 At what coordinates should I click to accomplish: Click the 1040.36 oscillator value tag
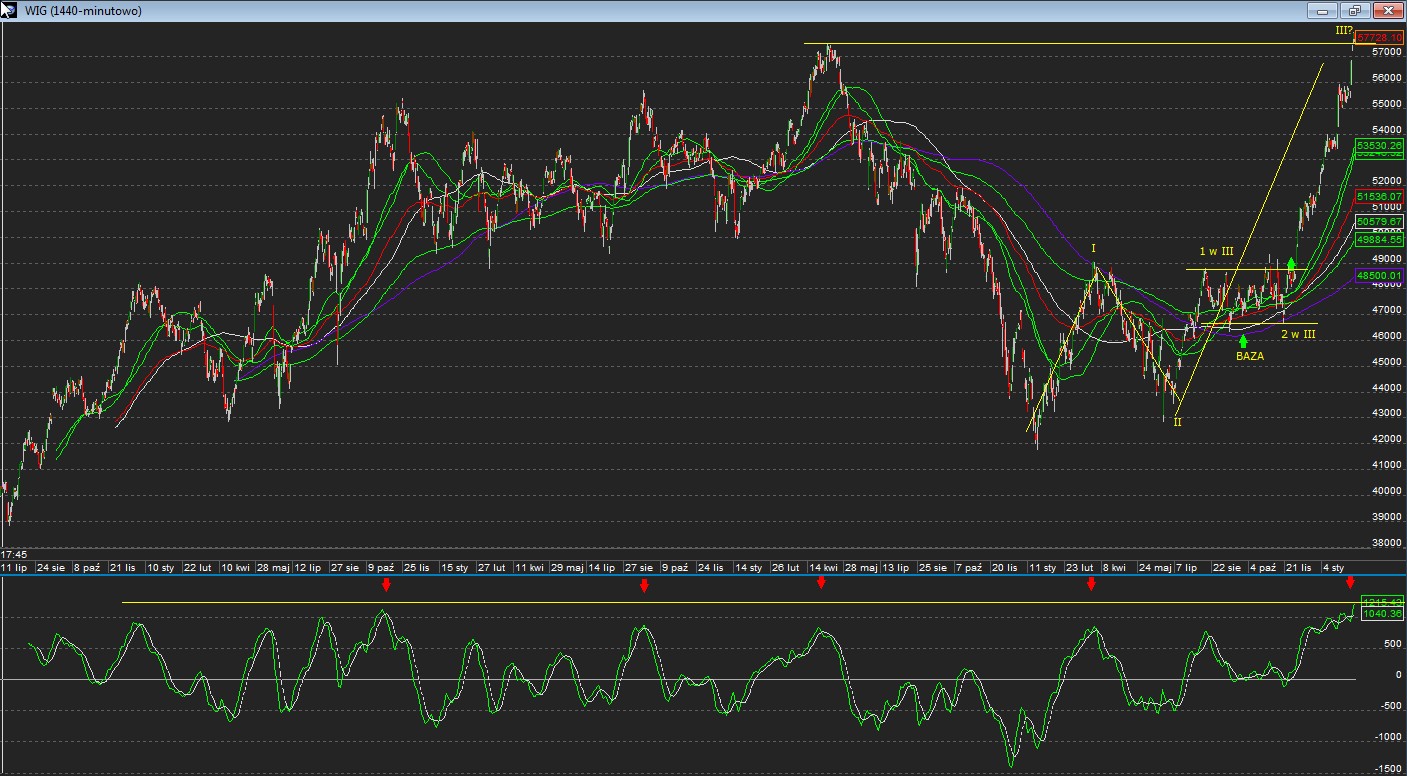pyautogui.click(x=1380, y=614)
